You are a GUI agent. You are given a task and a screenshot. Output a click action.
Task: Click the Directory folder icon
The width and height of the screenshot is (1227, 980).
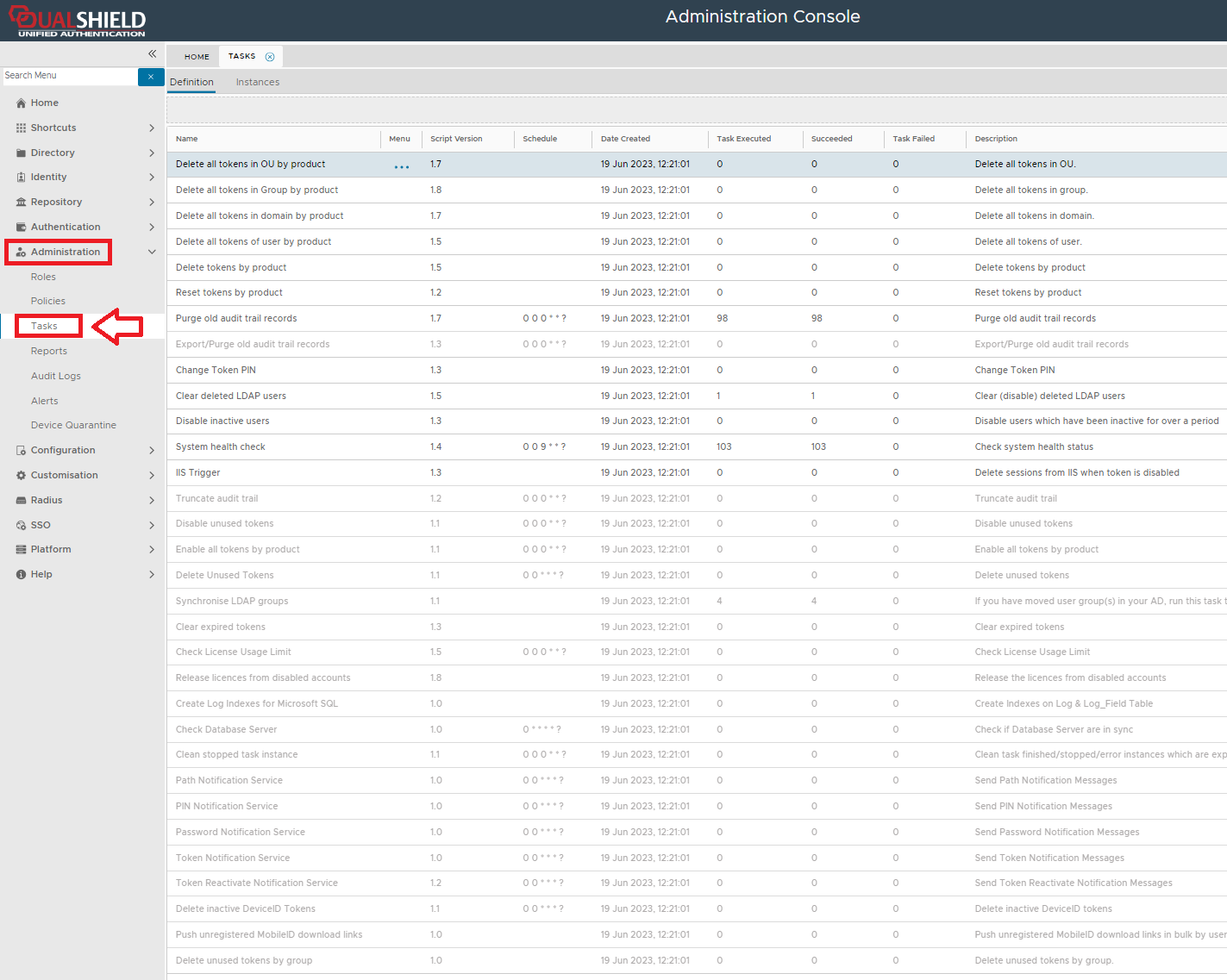[21, 153]
